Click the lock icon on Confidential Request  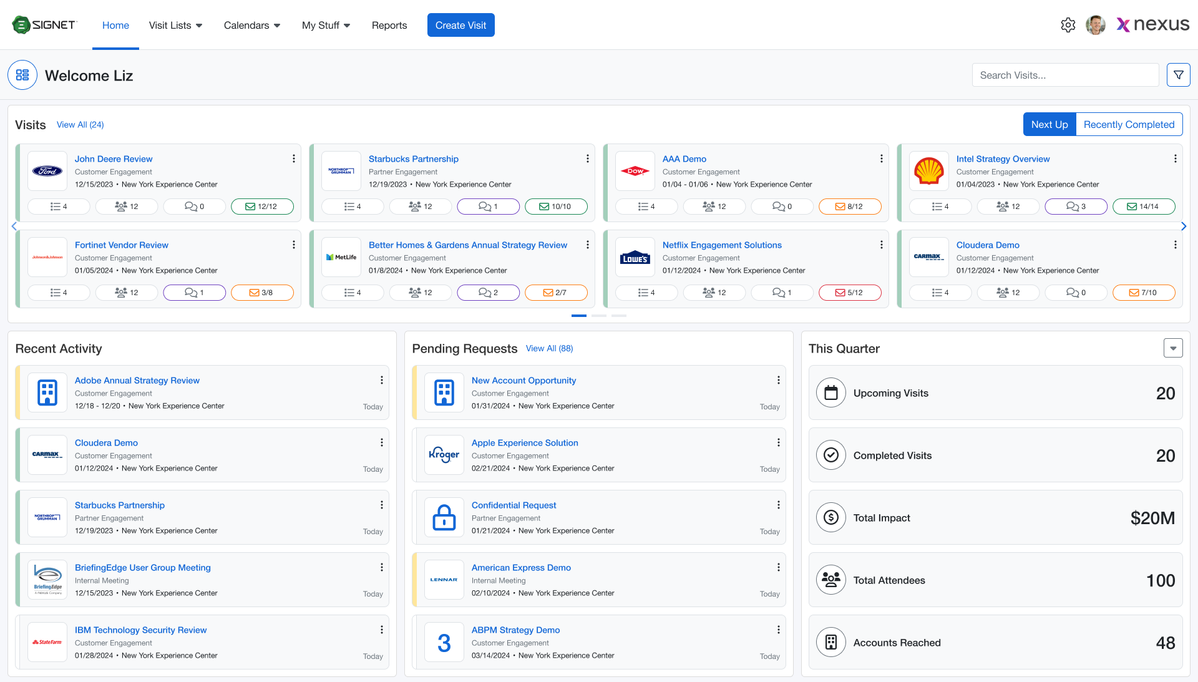click(x=444, y=517)
